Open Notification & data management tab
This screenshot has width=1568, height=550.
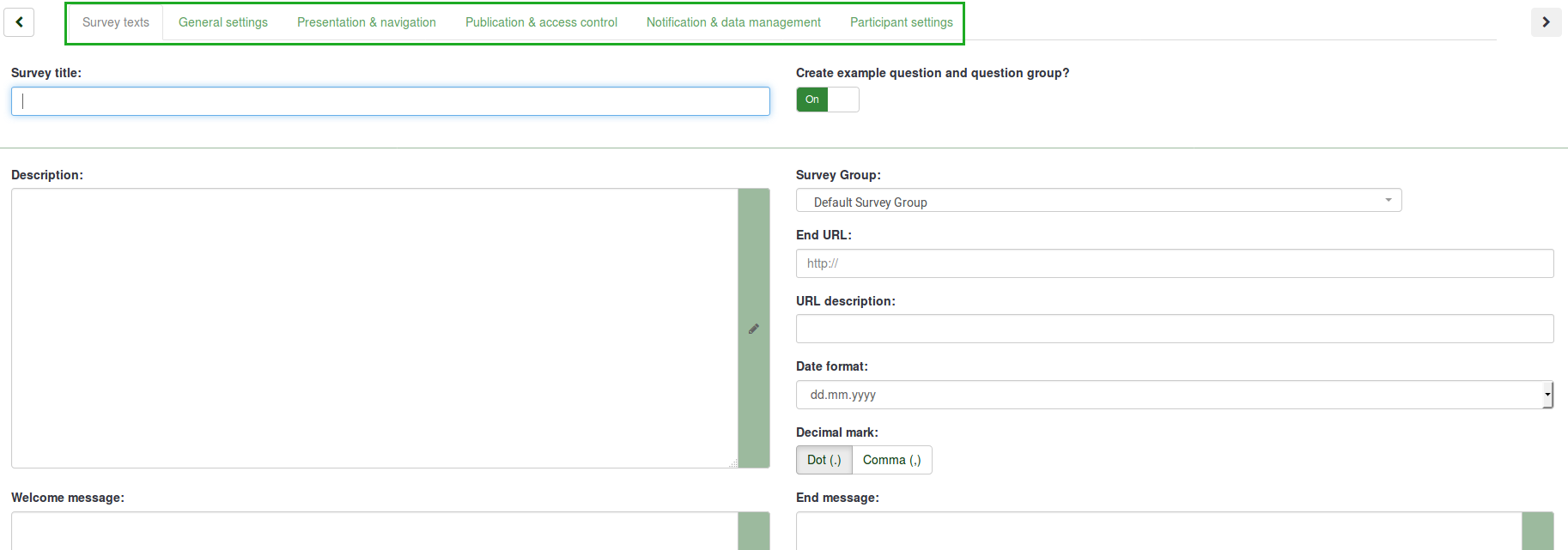coord(733,22)
